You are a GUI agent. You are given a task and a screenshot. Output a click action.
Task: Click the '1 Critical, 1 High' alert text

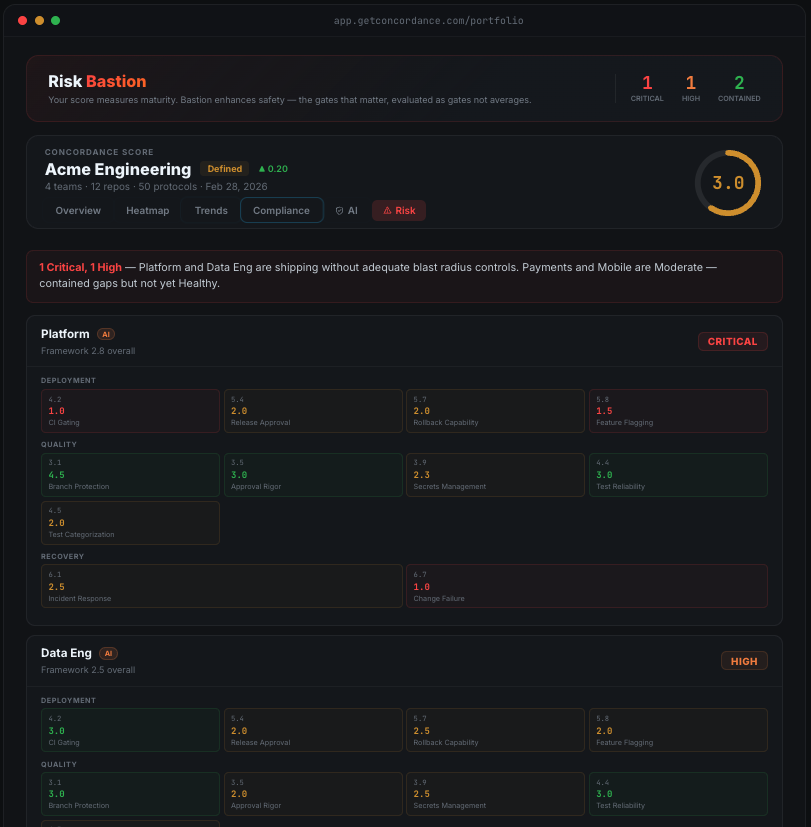(x=81, y=267)
